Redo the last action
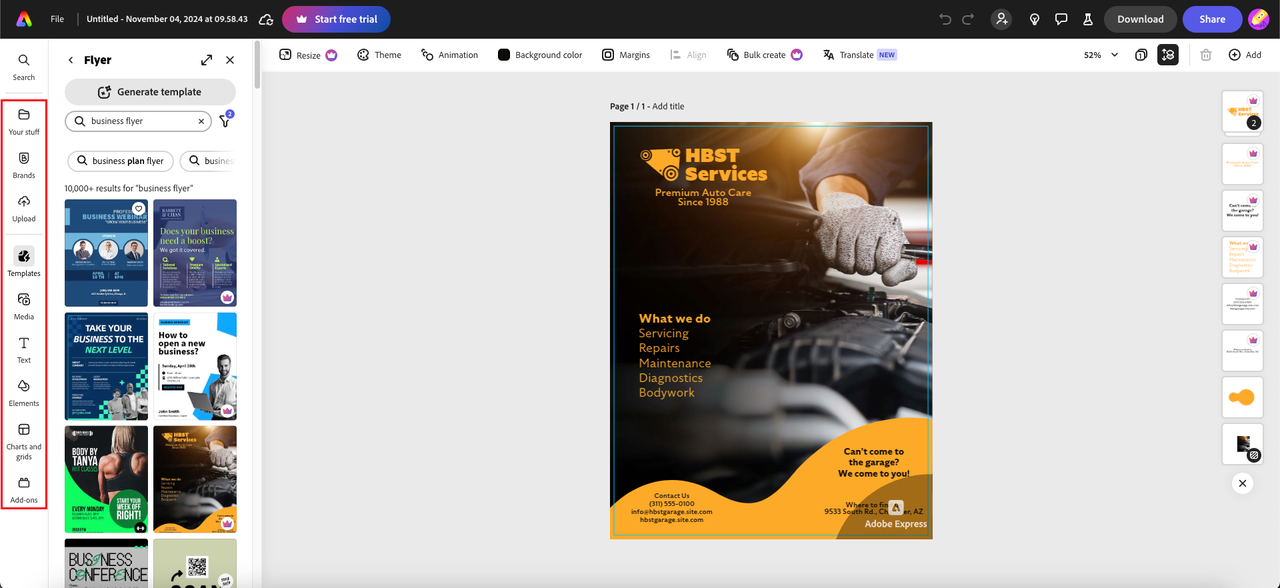The image size is (1280, 588). pyautogui.click(x=968, y=19)
